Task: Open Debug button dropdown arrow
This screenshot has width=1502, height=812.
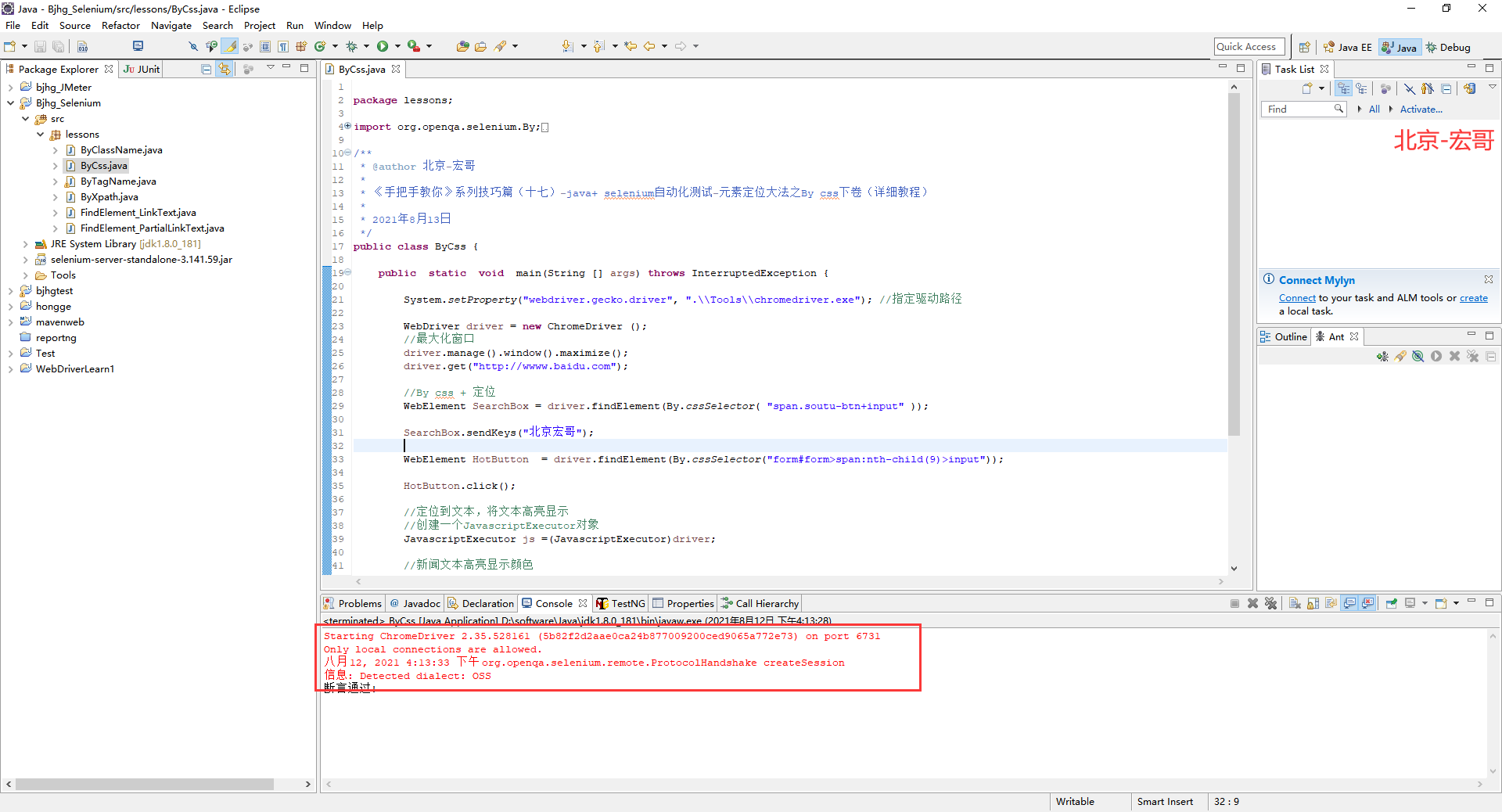Action: pyautogui.click(x=366, y=47)
